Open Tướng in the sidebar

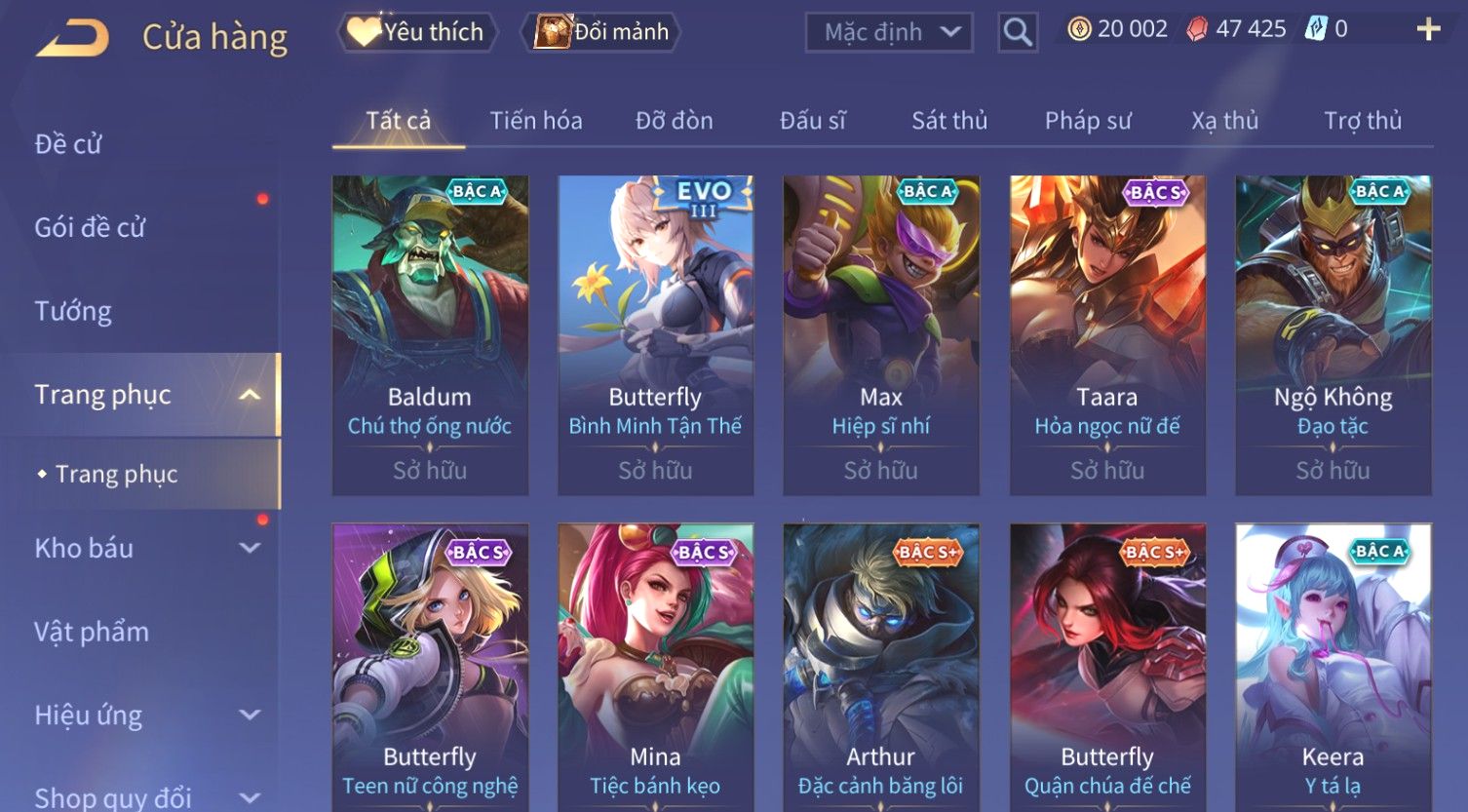(x=73, y=311)
